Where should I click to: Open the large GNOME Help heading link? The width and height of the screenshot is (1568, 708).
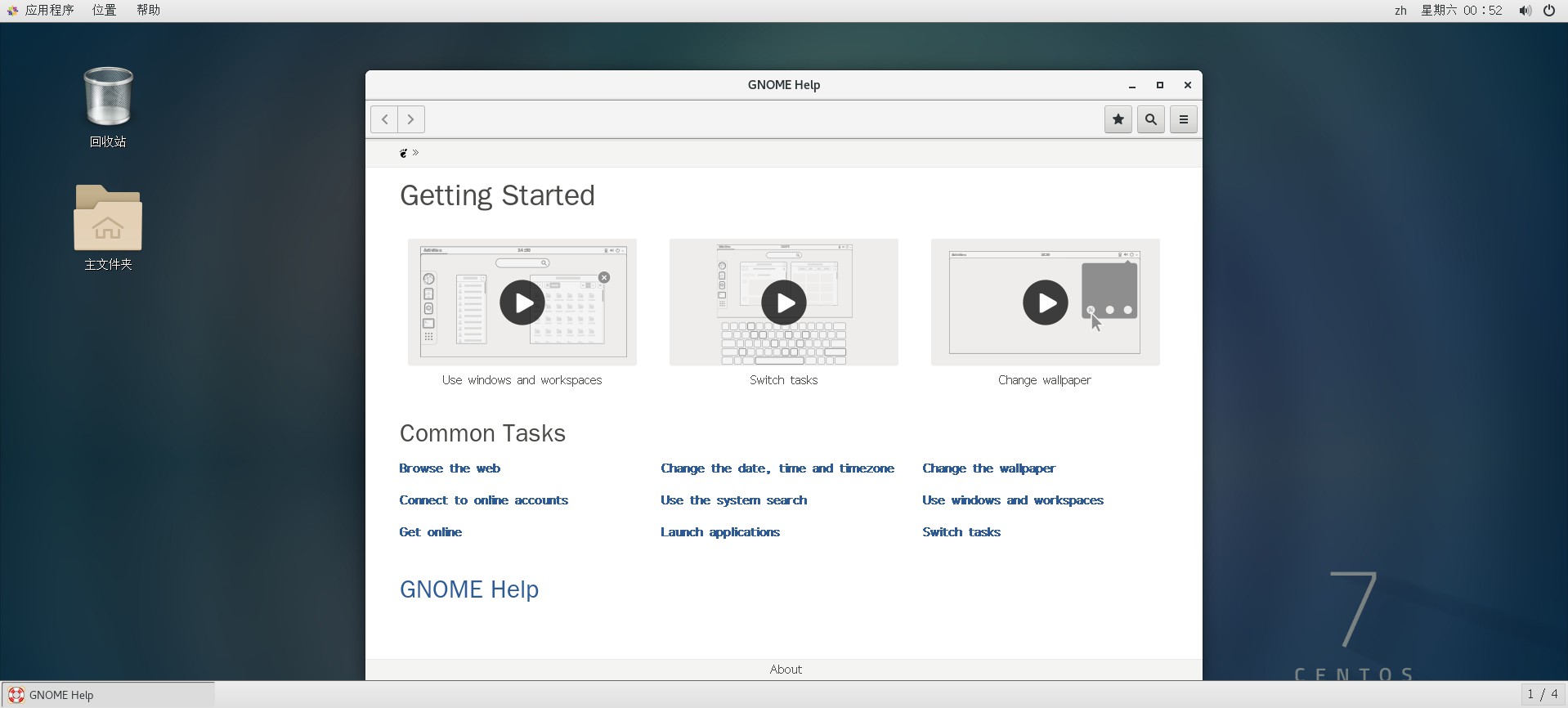[x=469, y=589]
